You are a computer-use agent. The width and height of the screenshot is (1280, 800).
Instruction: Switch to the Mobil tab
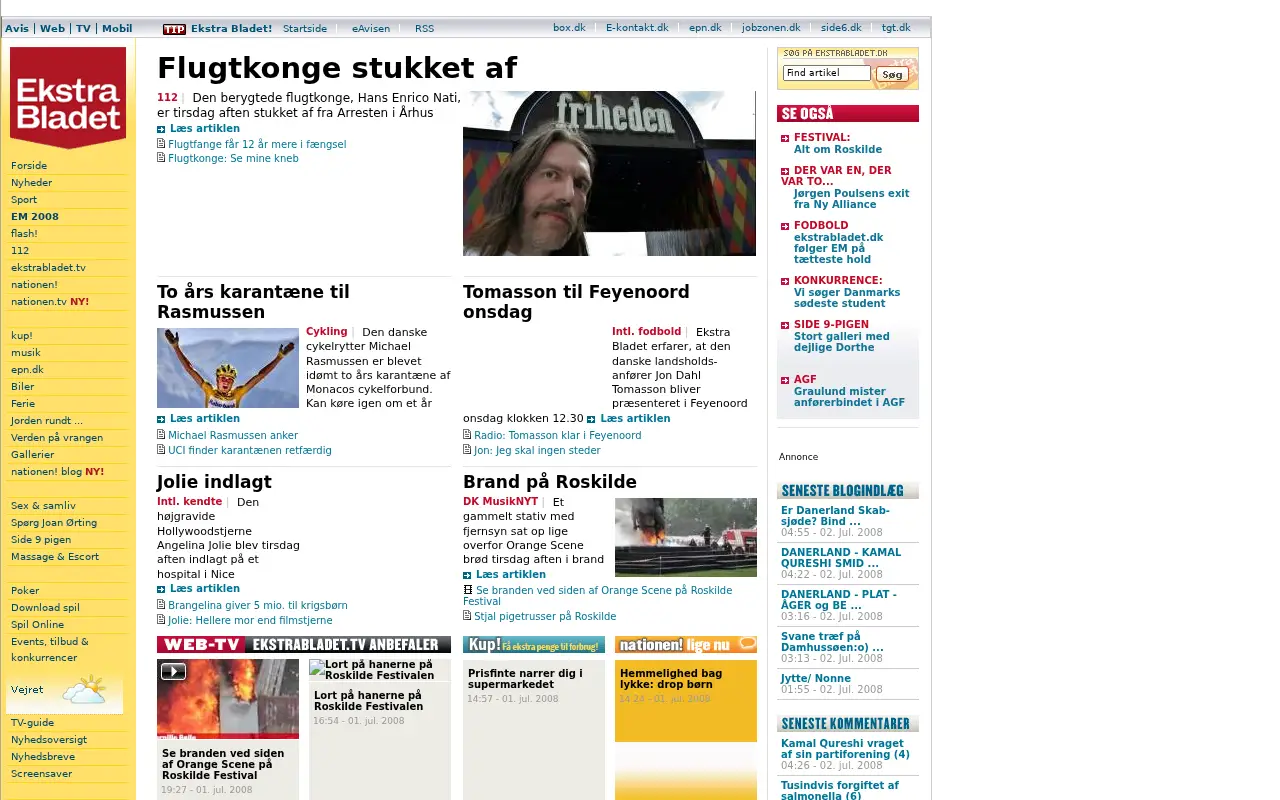[117, 29]
